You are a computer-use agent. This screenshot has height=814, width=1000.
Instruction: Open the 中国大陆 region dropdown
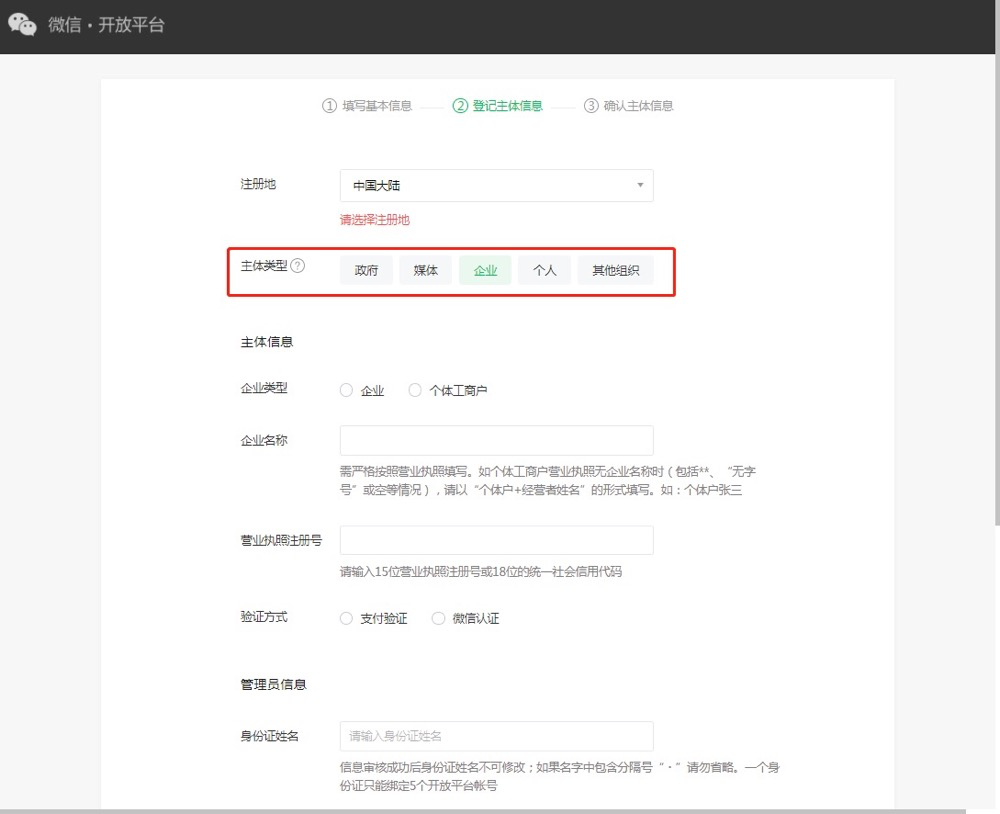[497, 185]
